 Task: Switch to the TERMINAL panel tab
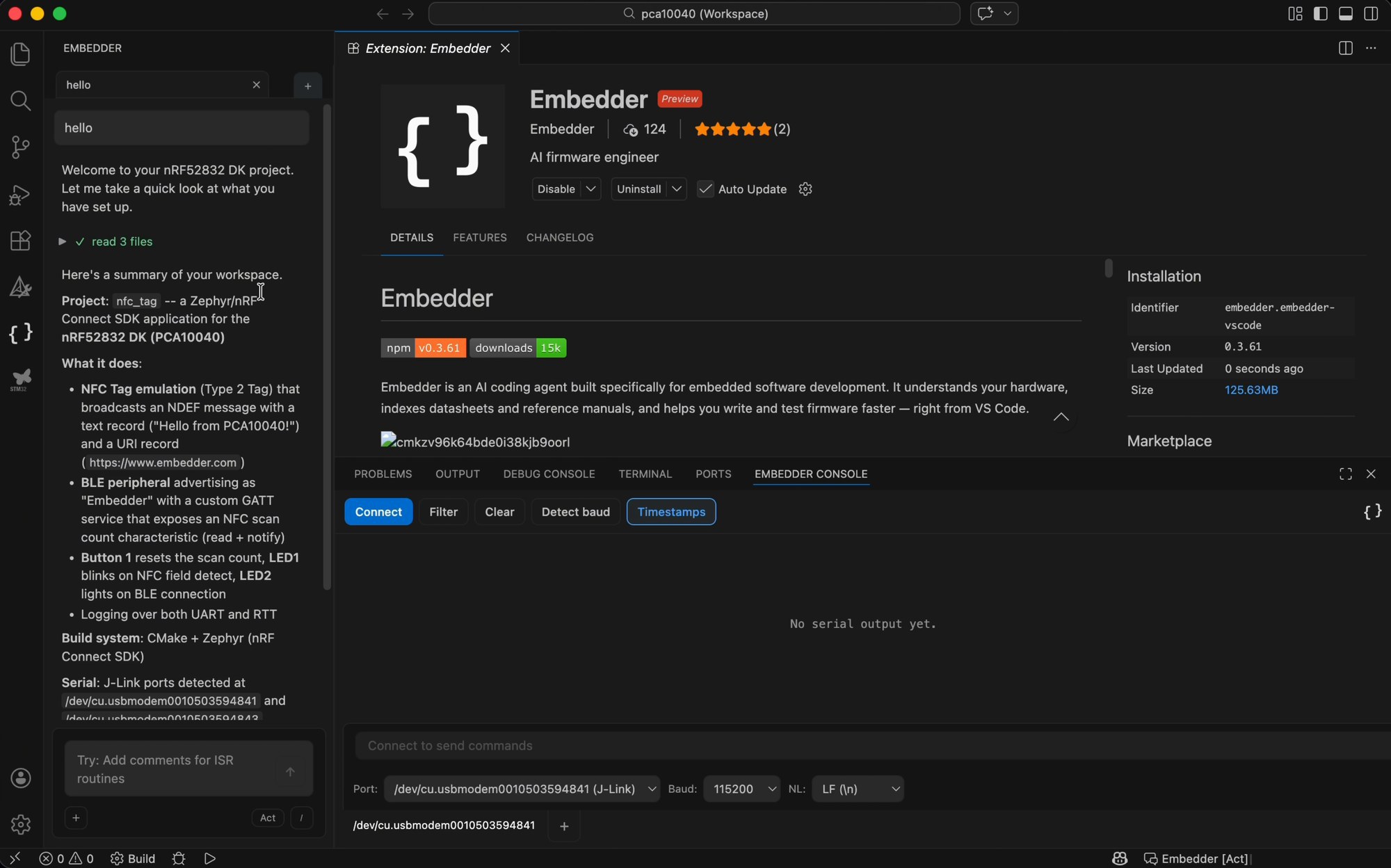tap(645, 474)
